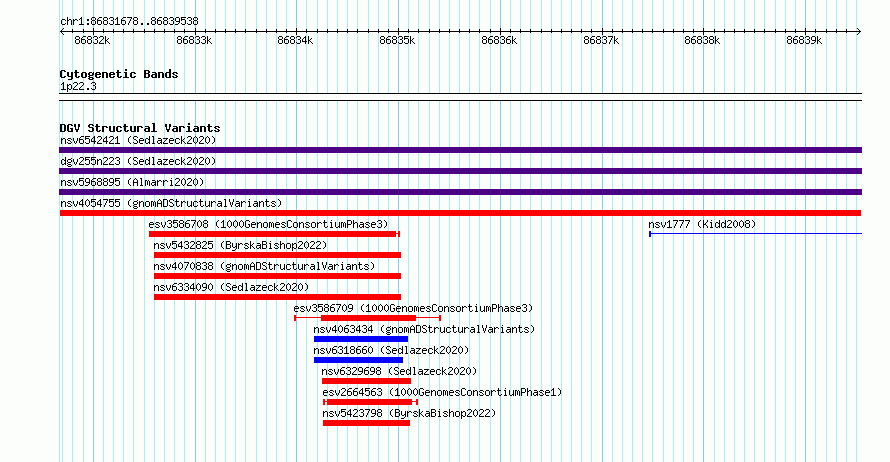Select the 1p22.3 cytogenetic band label
The image size is (890, 462).
point(78,87)
